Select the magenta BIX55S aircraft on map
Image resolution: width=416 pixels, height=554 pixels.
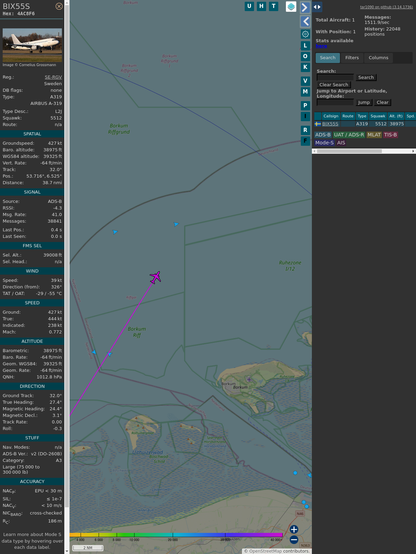pos(155,277)
